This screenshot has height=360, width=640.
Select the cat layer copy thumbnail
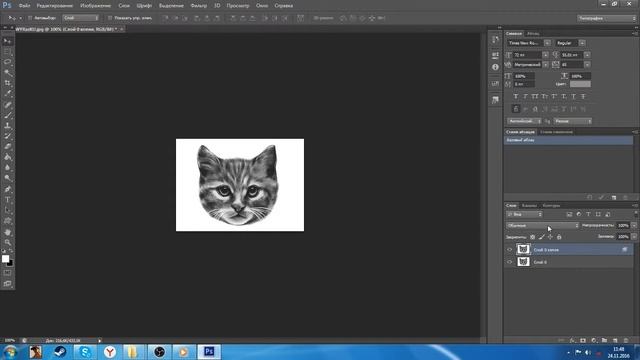[x=523, y=249]
